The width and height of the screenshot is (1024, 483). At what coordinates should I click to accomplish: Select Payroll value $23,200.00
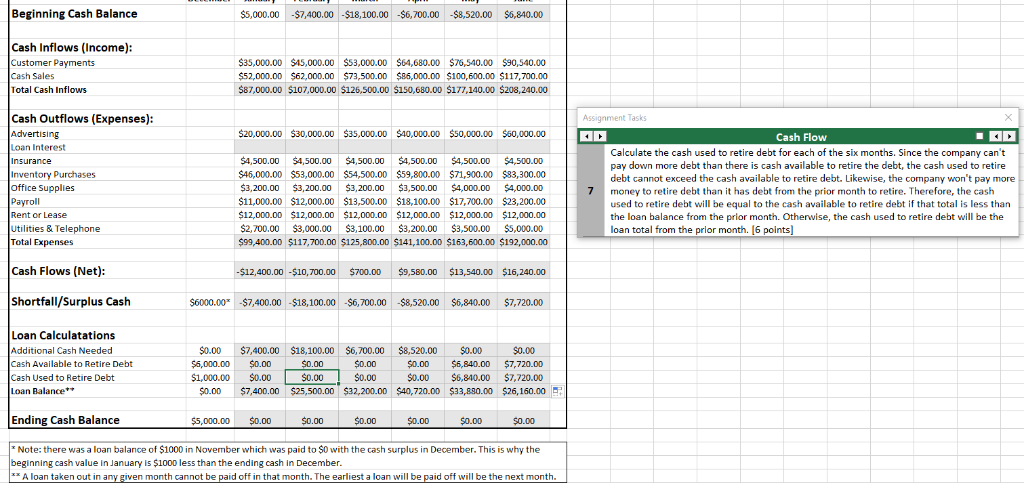point(524,202)
